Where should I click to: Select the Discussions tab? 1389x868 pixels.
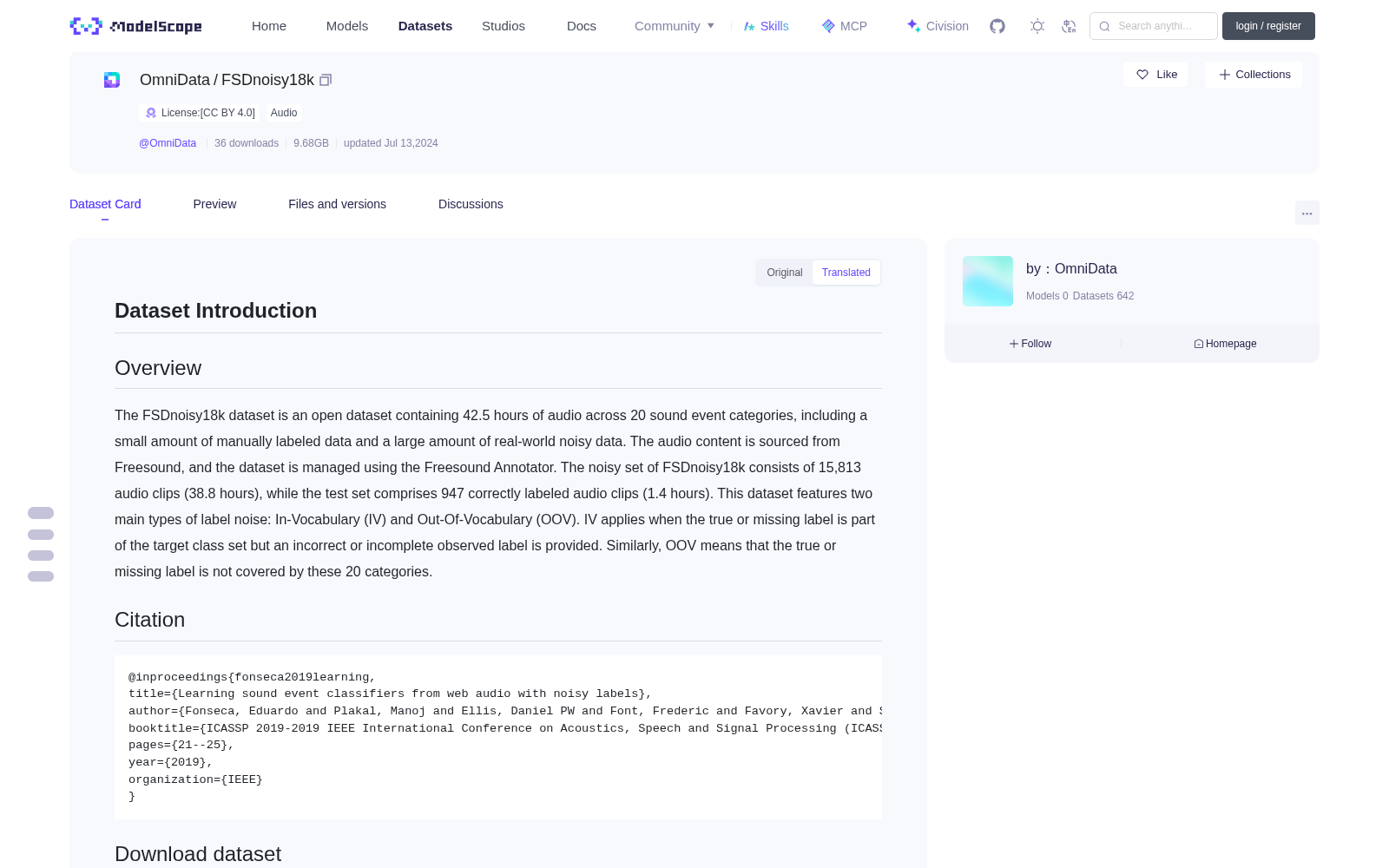tap(471, 204)
